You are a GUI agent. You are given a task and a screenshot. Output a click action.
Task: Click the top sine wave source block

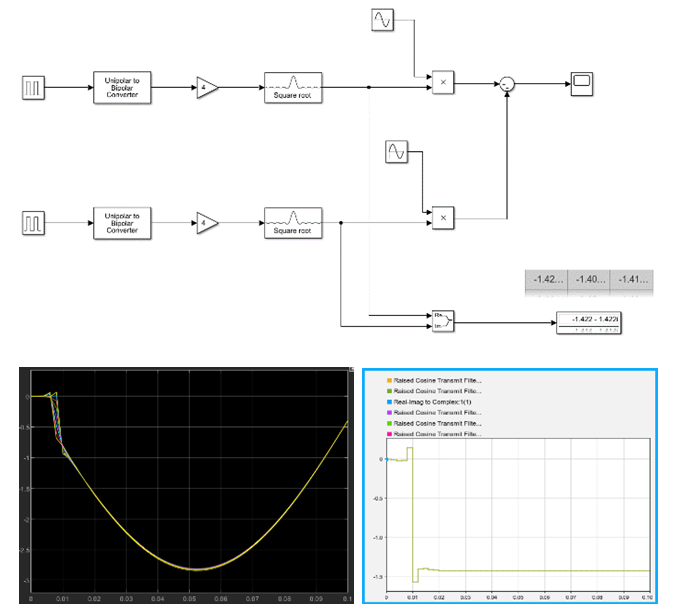point(385,20)
